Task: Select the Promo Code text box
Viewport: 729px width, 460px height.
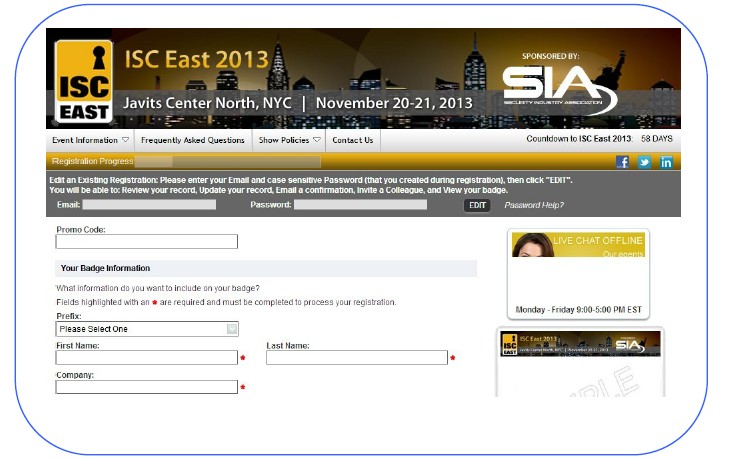Action: 147,242
